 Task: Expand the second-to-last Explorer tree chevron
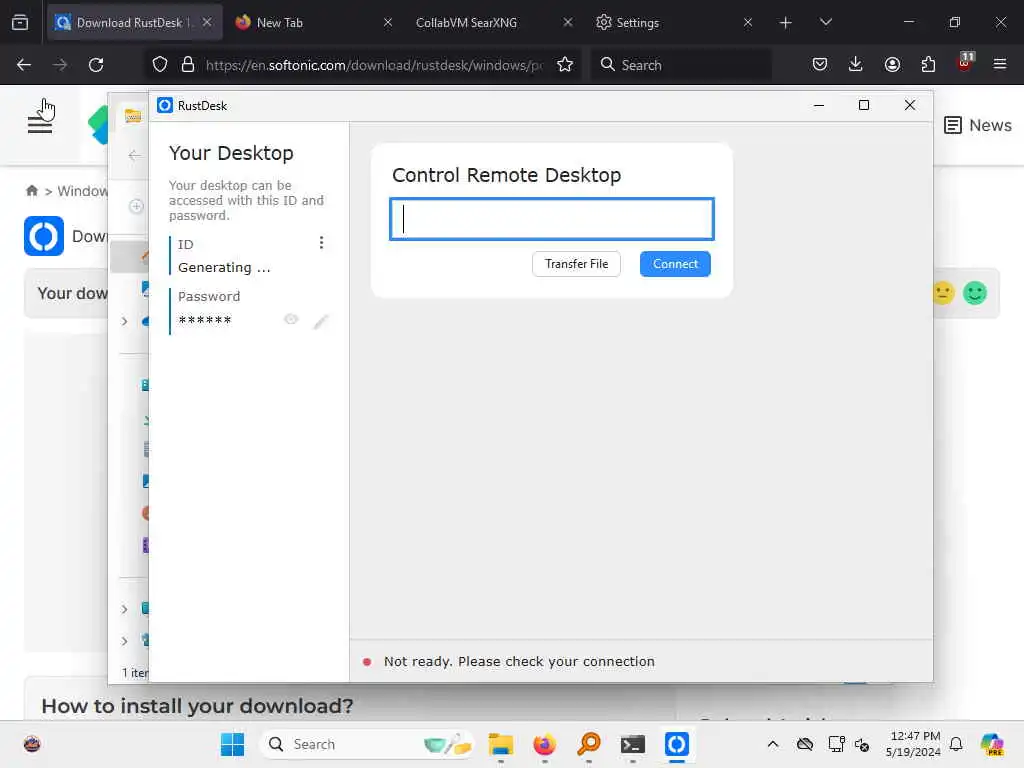coord(125,609)
